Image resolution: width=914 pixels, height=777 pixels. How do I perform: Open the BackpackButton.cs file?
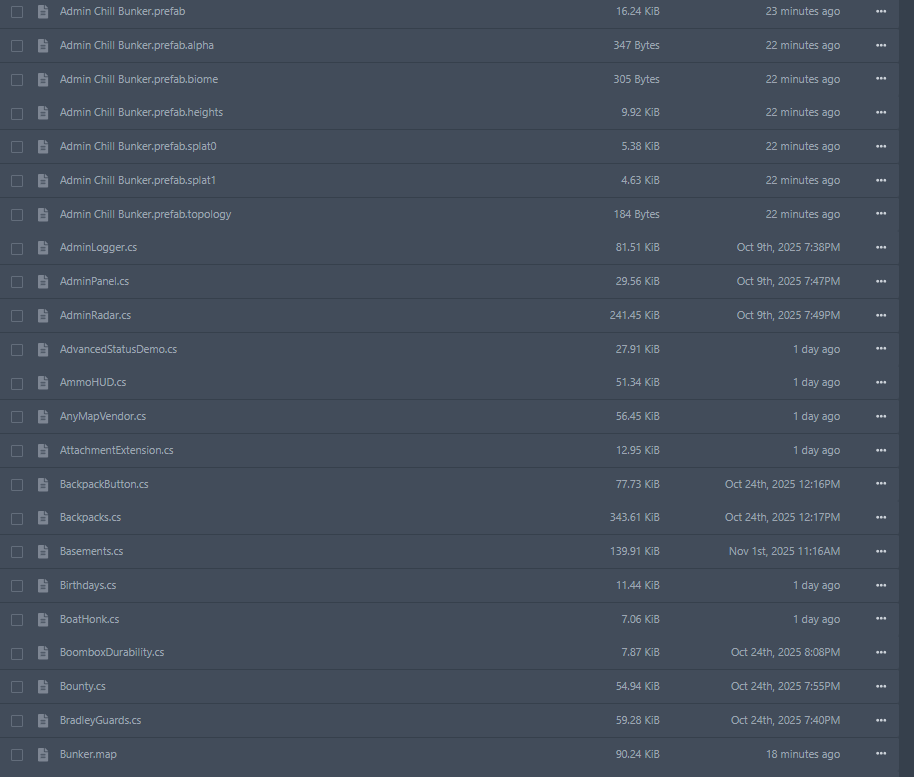104,484
